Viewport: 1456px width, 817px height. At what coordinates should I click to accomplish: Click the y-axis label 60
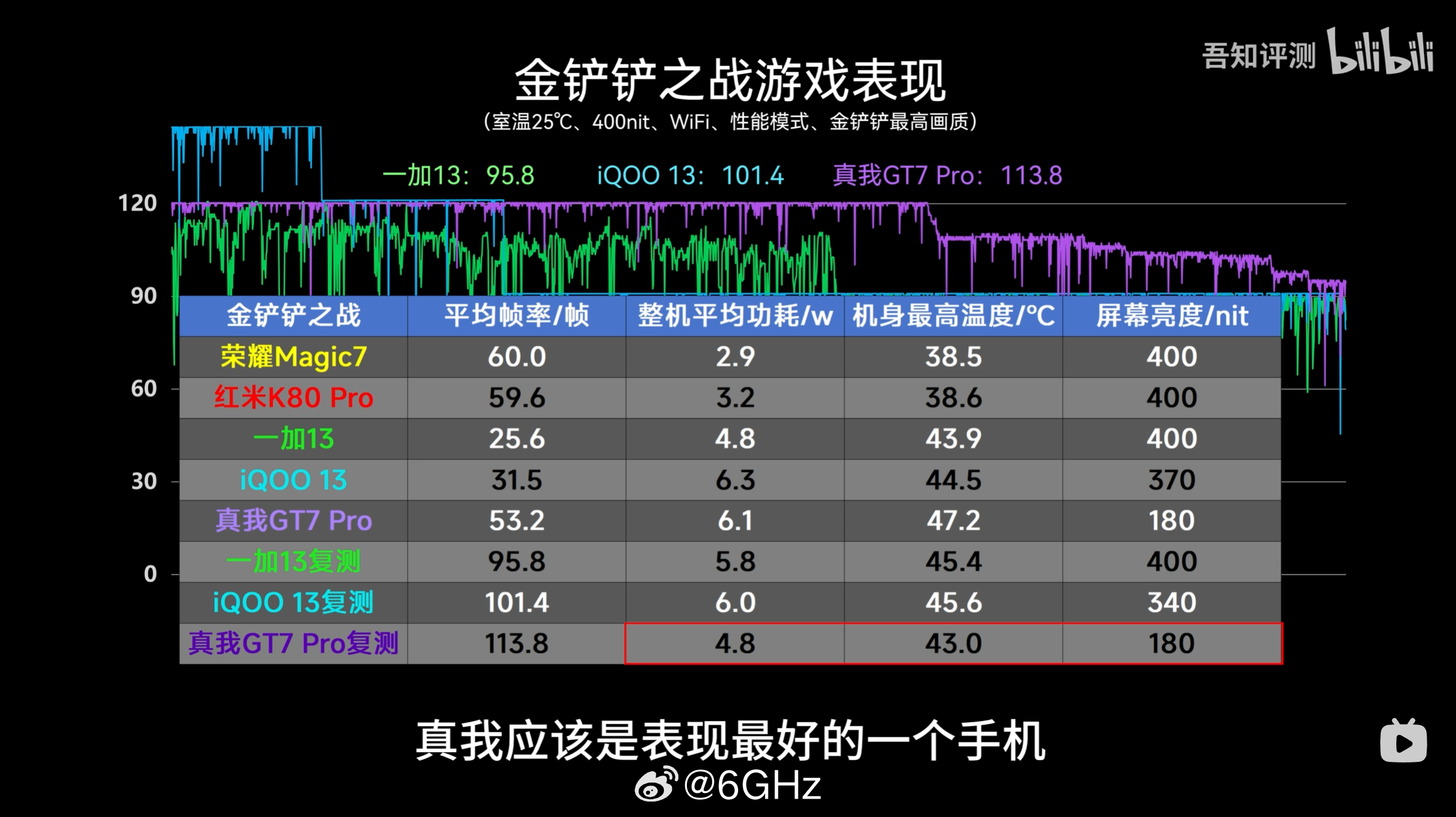144,389
